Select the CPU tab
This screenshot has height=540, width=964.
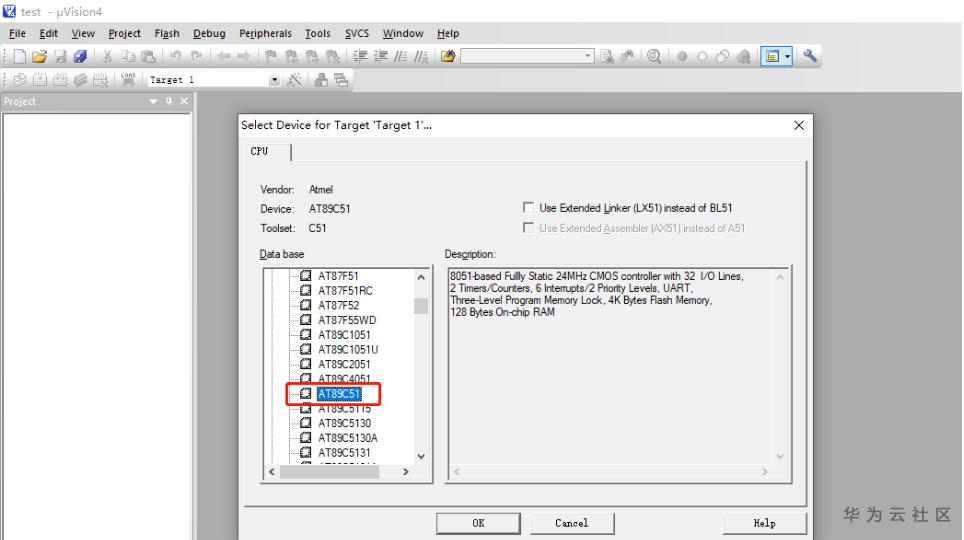coord(259,151)
